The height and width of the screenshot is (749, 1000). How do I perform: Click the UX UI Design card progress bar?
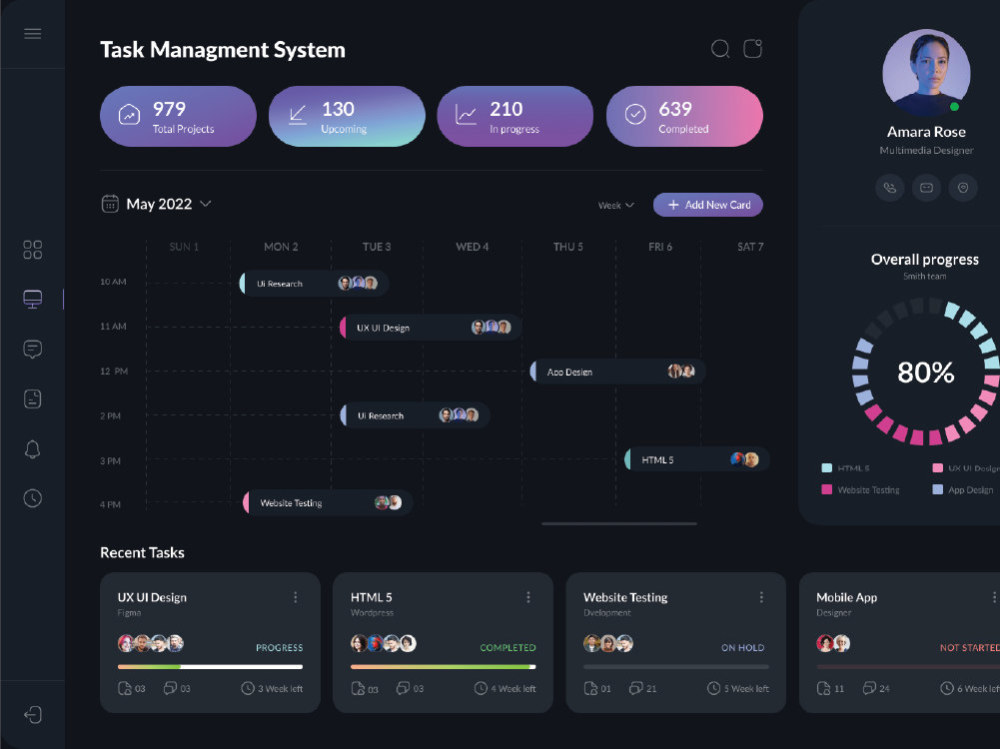[x=210, y=667]
